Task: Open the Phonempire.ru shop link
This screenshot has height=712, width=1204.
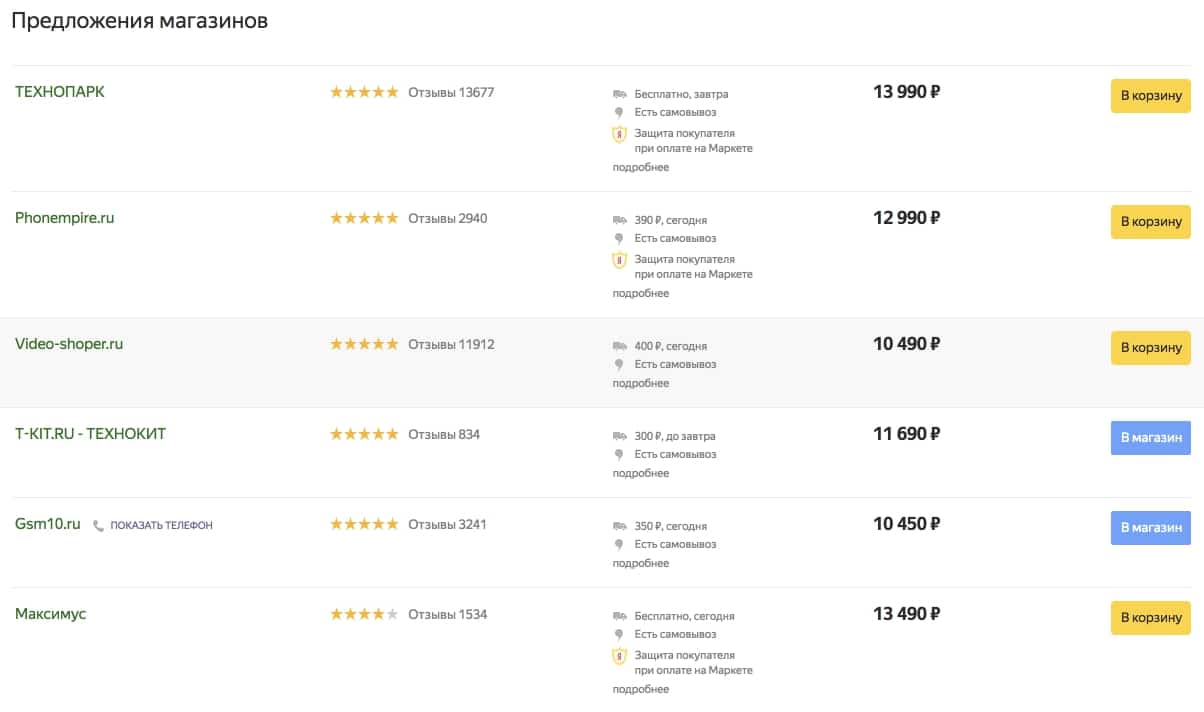Action: tap(65, 218)
